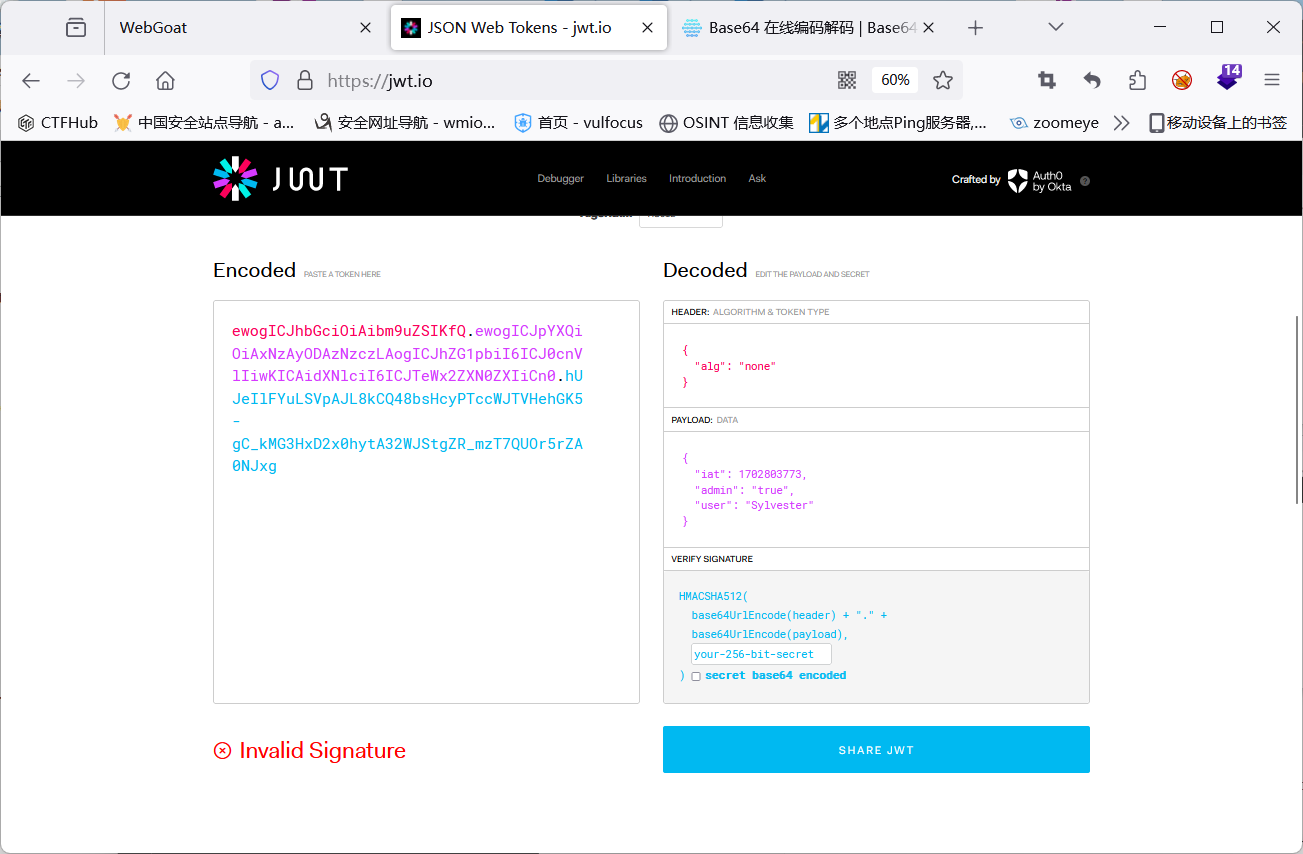Go to the browser home page

click(x=165, y=81)
